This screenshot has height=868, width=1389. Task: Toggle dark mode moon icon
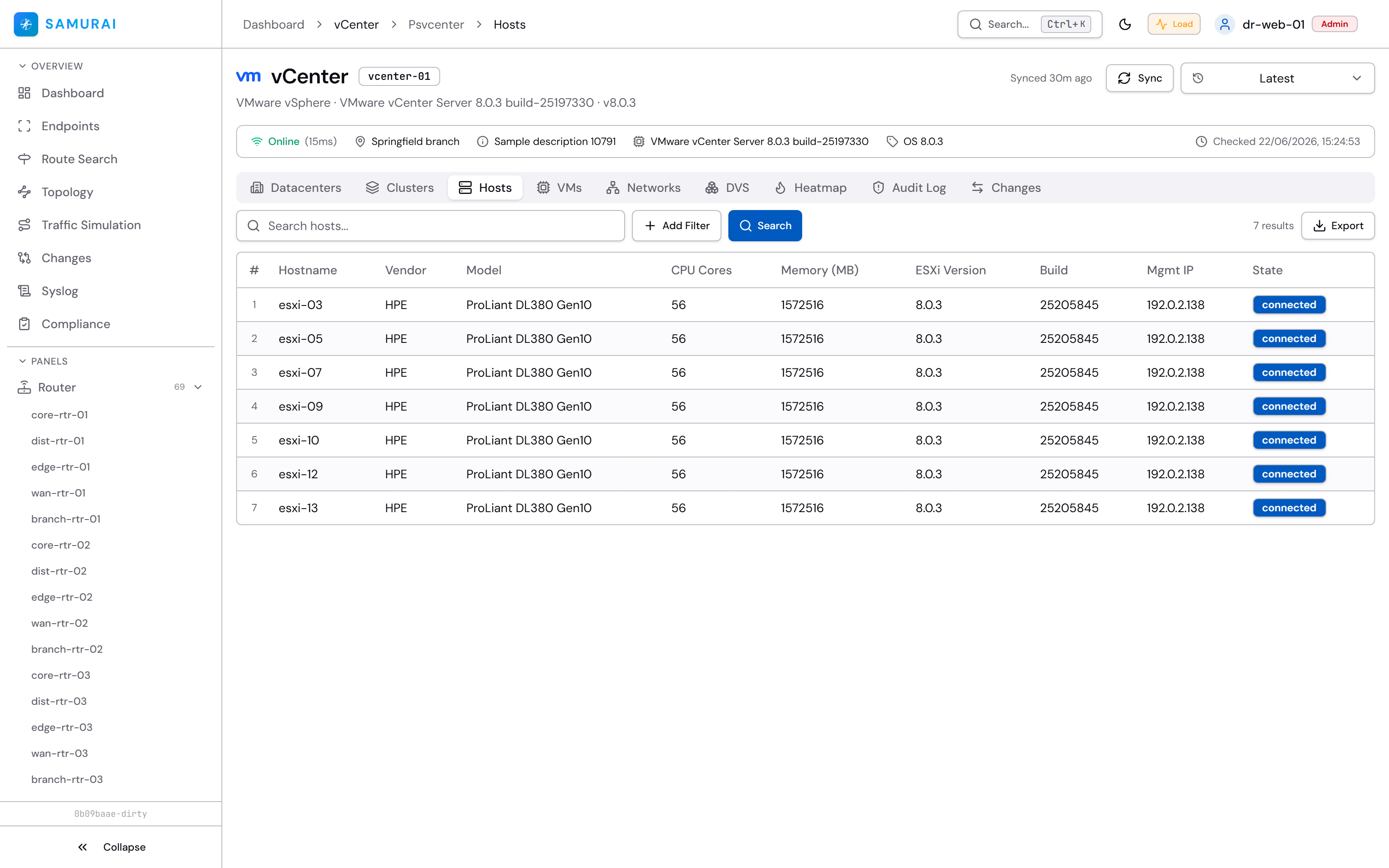(1125, 24)
